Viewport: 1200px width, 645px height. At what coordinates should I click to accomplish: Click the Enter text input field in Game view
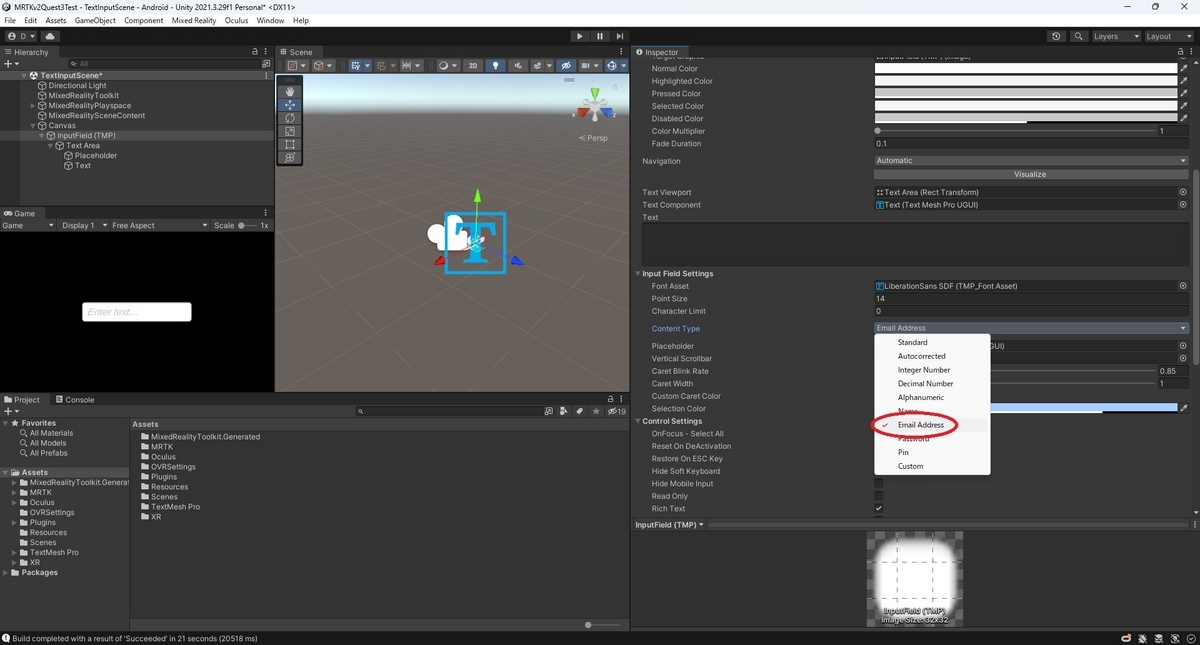(x=136, y=311)
